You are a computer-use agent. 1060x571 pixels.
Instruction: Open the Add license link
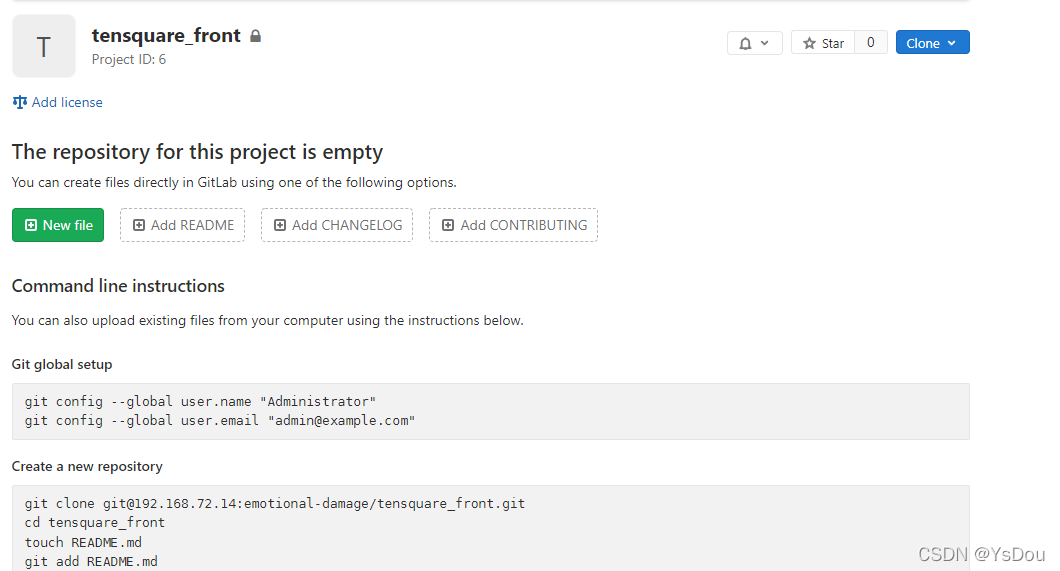click(x=67, y=102)
